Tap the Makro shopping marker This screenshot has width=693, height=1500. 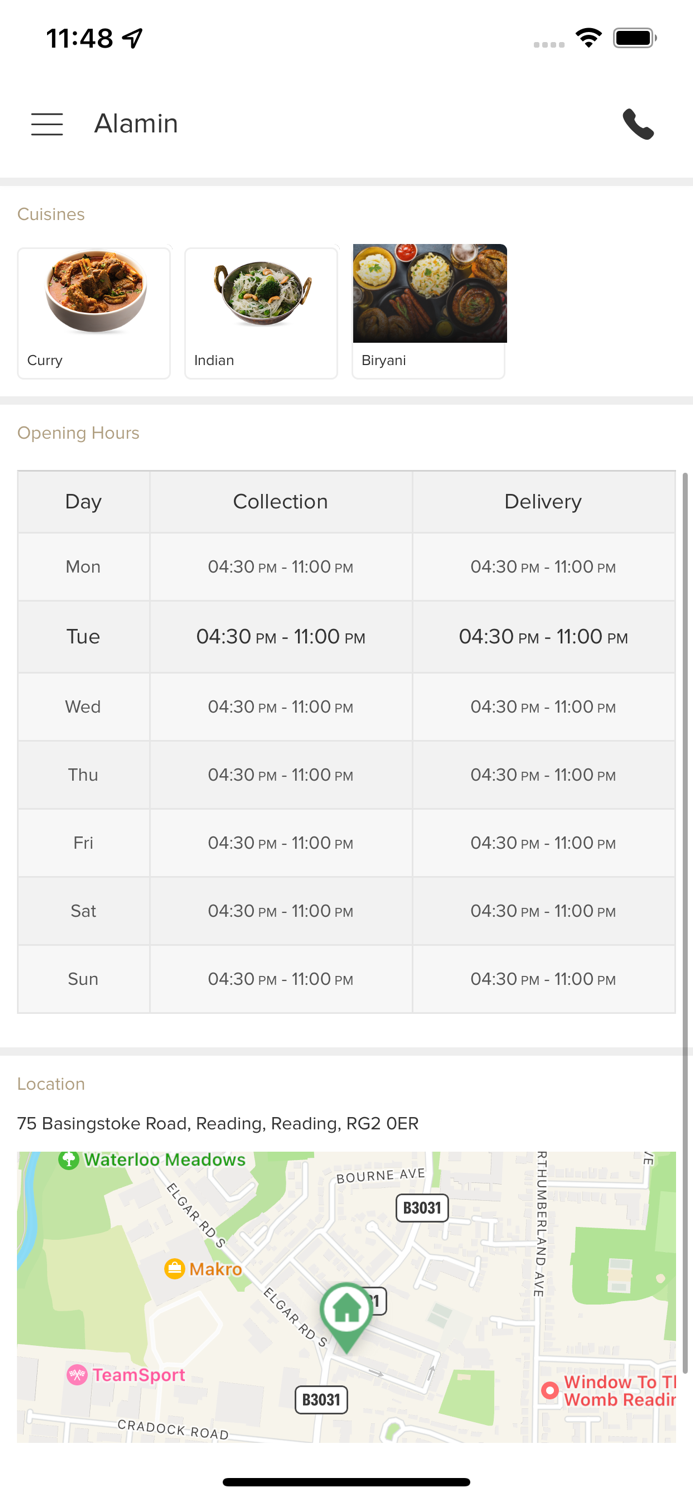175,1269
